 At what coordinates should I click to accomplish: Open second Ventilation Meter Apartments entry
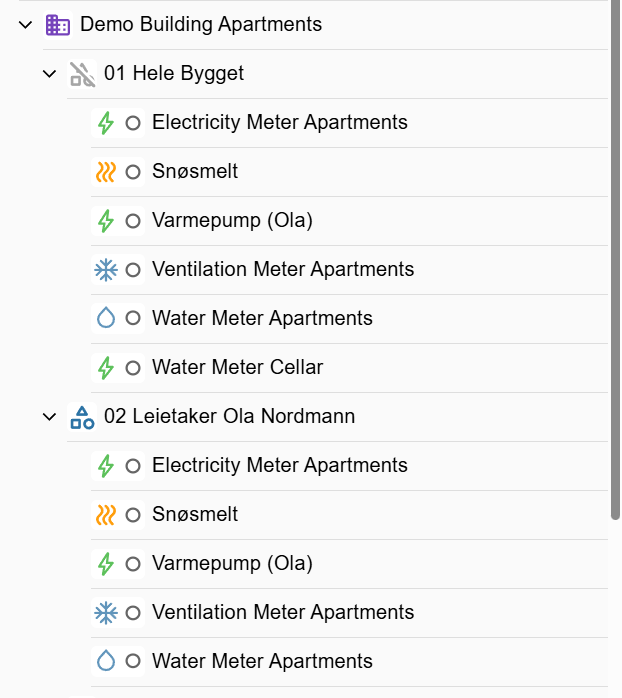[282, 613]
